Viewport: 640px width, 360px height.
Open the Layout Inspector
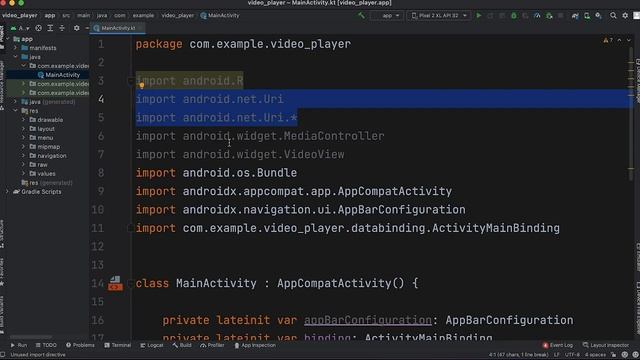(606, 345)
